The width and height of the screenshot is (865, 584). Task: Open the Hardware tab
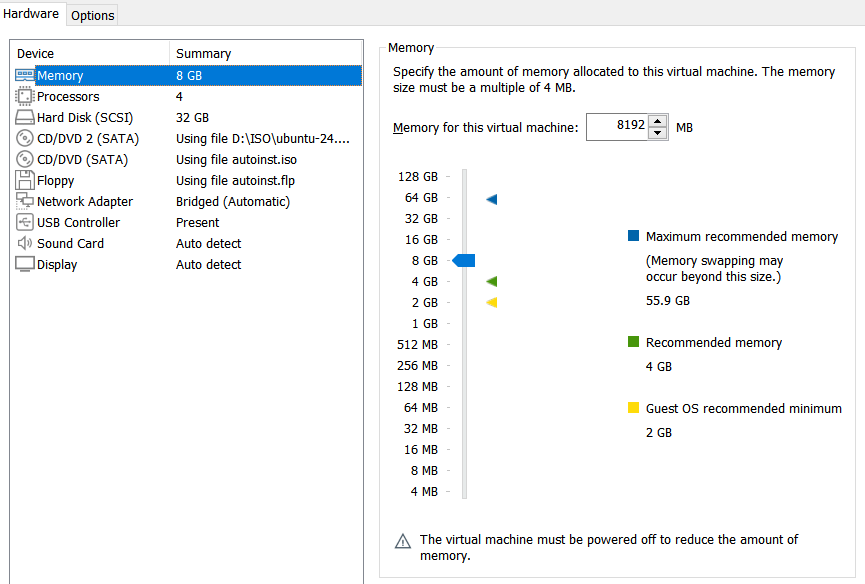[x=32, y=14]
